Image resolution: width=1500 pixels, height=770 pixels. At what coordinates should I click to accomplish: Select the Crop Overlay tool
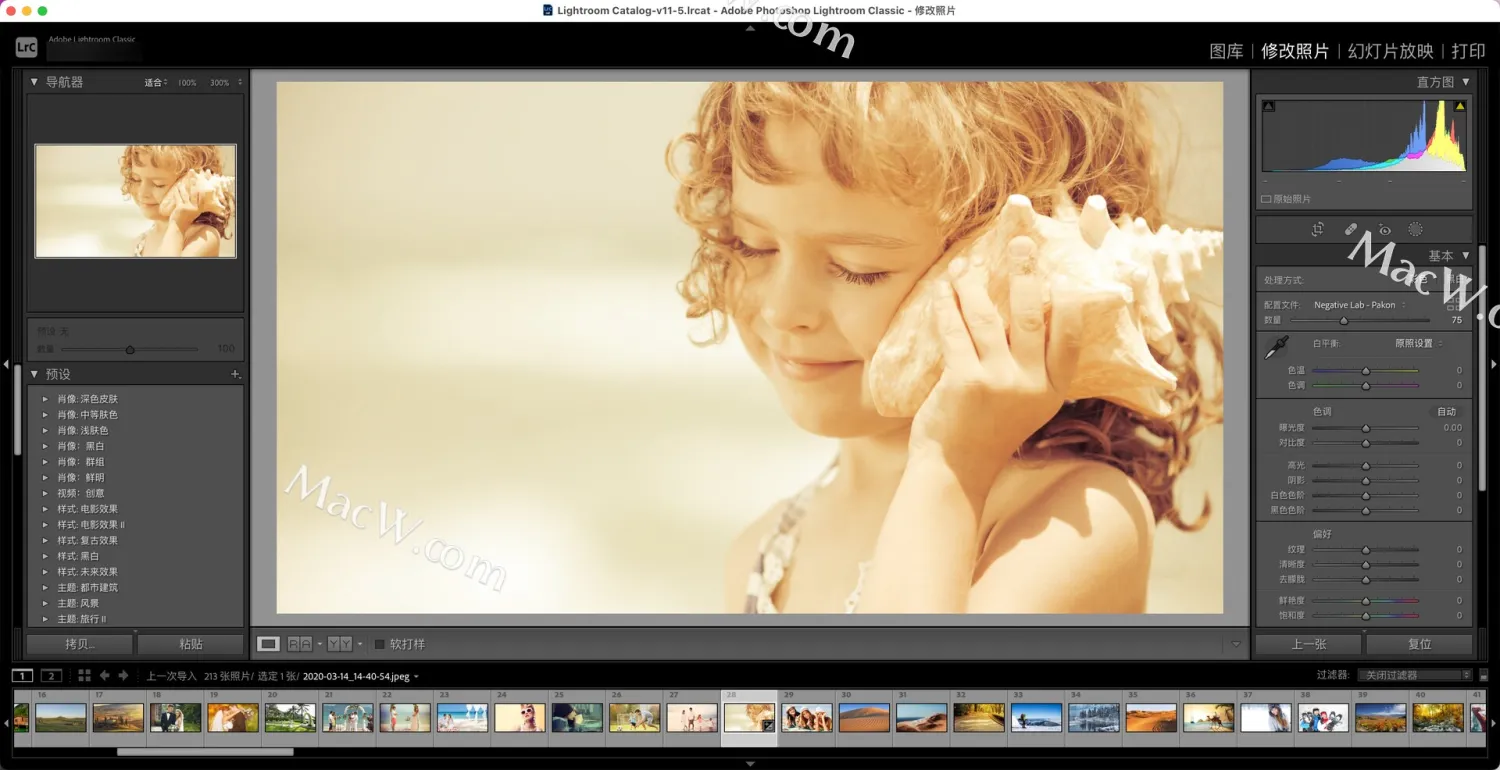1318,229
